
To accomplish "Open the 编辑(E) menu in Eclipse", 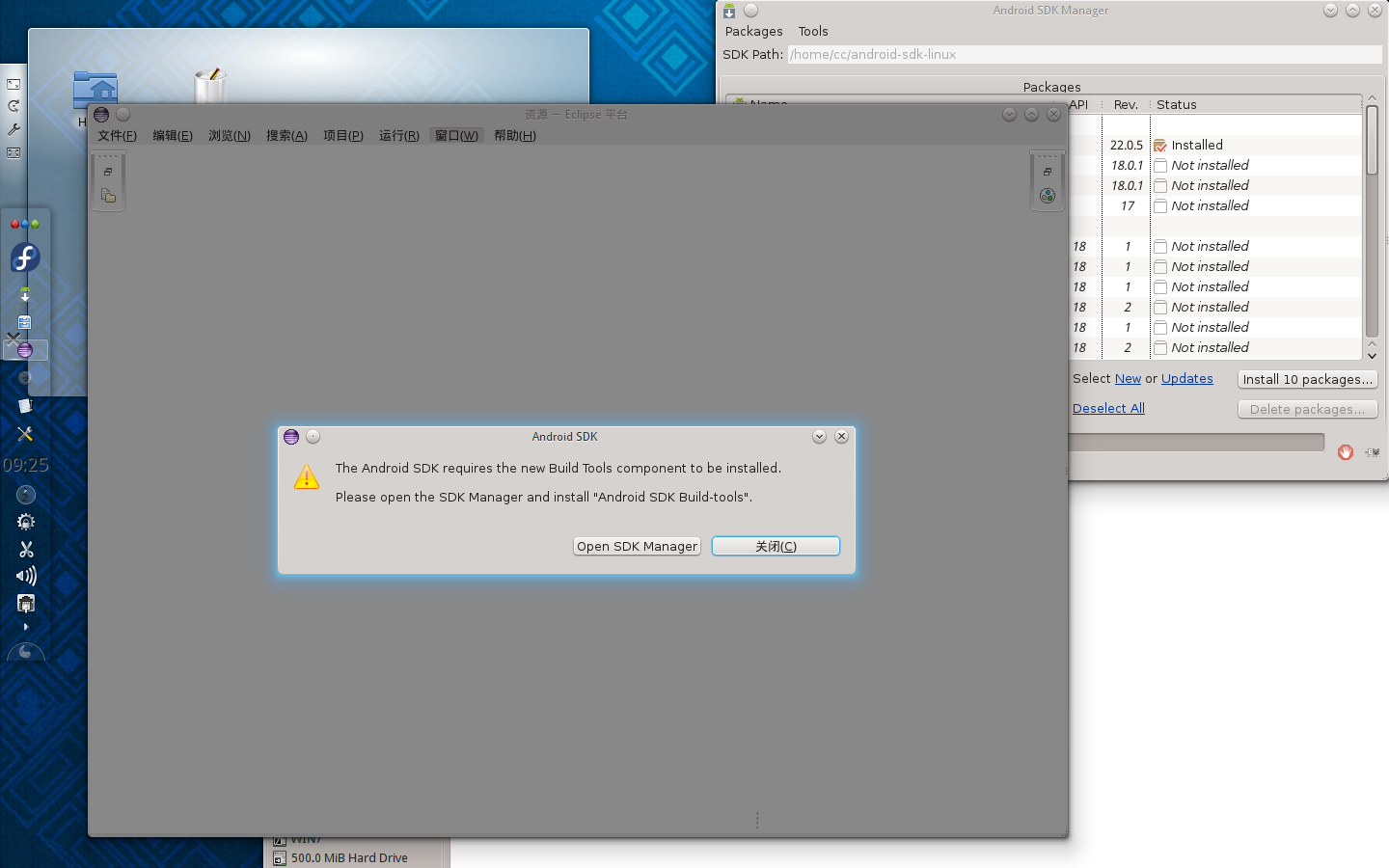I will click(x=173, y=135).
